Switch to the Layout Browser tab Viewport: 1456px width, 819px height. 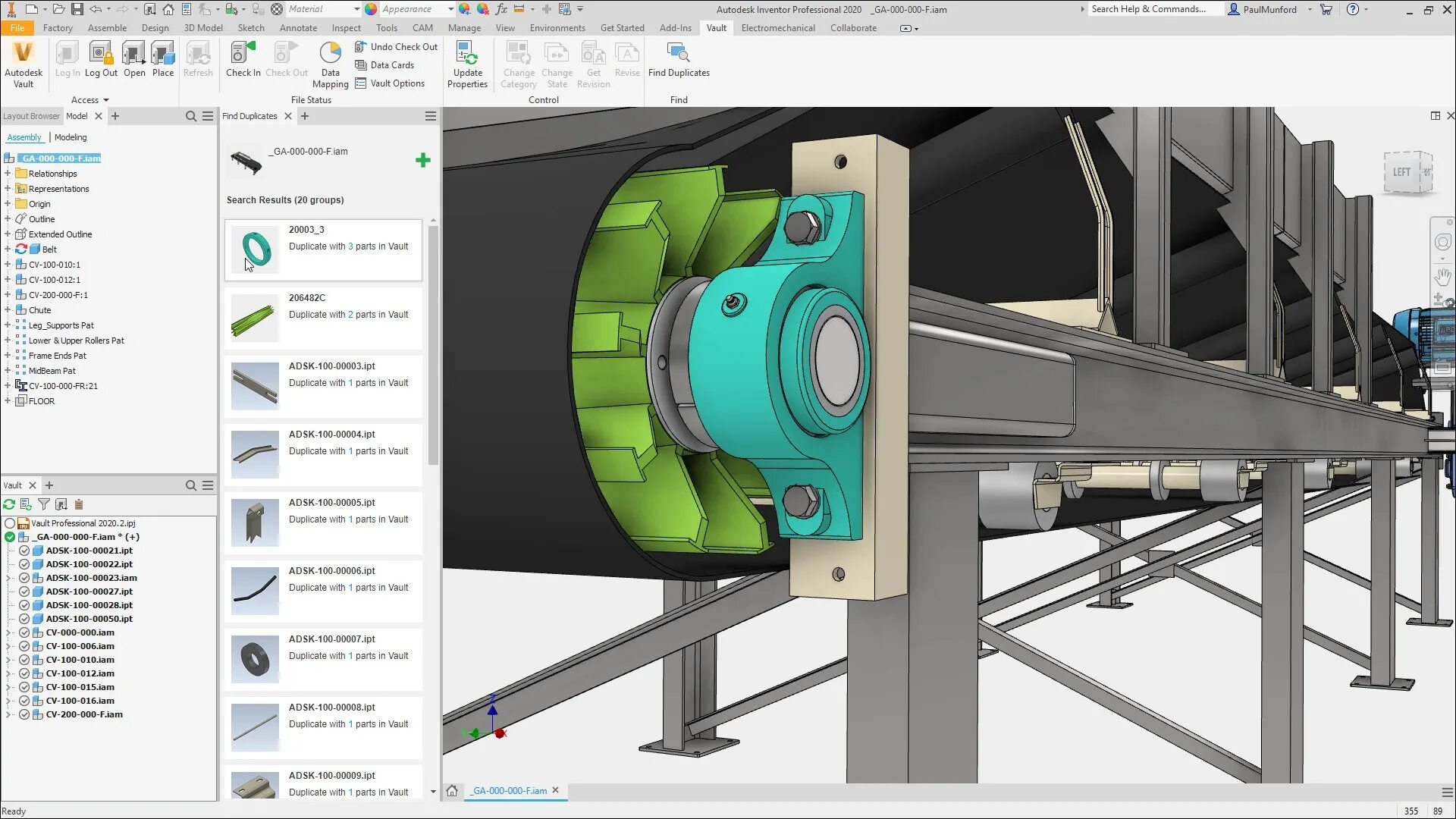[31, 116]
